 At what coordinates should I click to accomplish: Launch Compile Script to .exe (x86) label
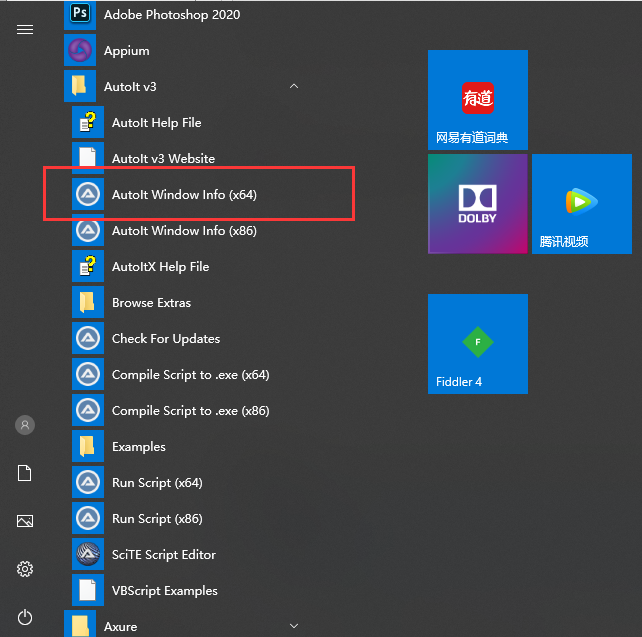point(191,411)
